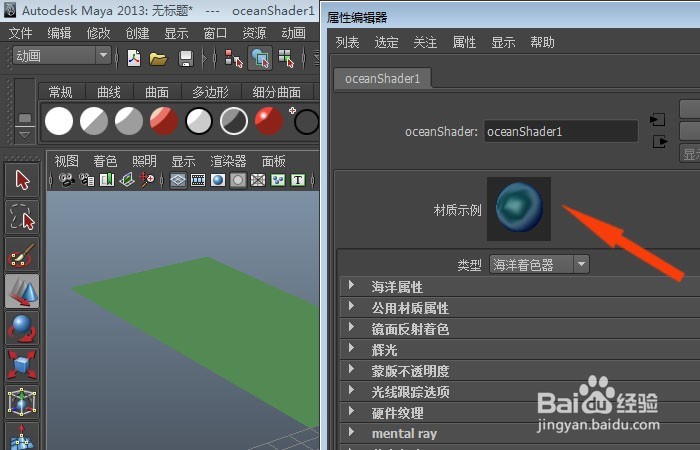Click the image plane viewport icon

[x=127, y=180]
